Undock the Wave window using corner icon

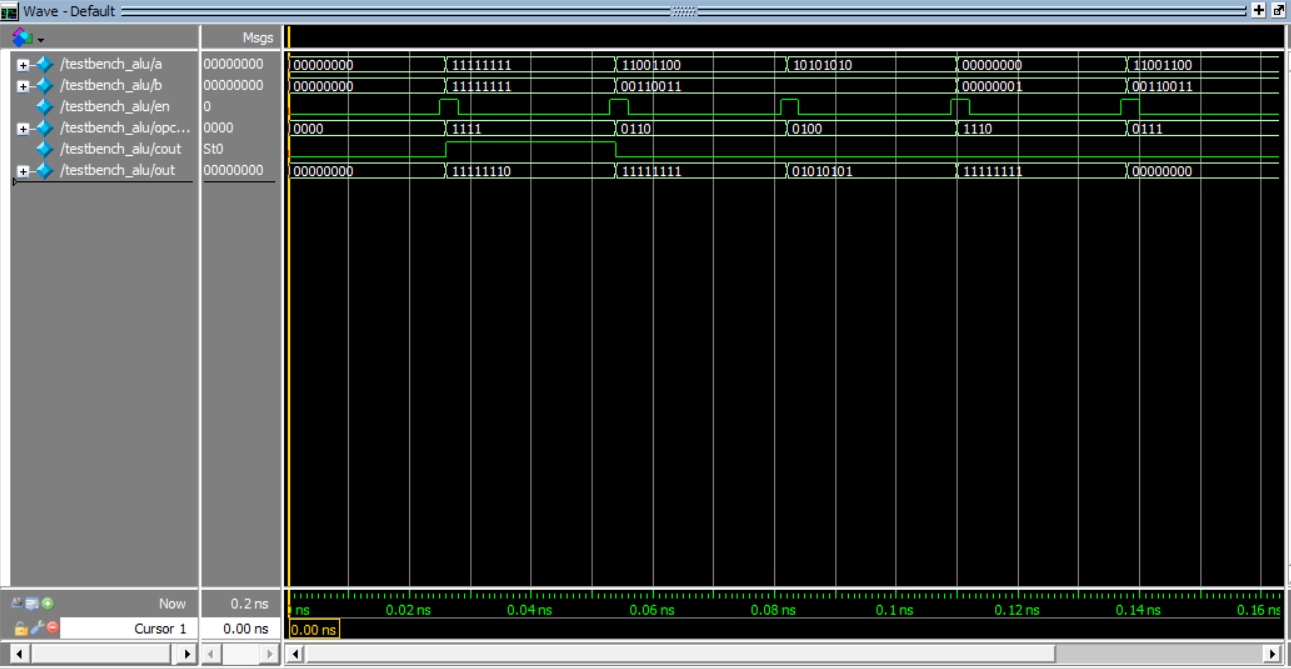[1278, 11]
